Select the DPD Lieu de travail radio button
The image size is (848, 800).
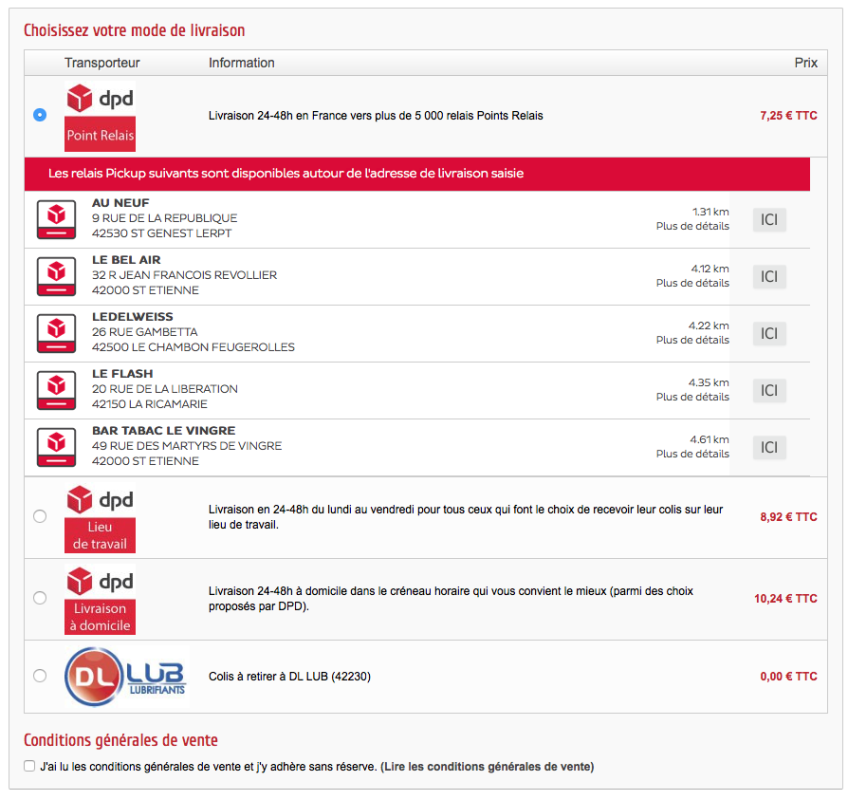39,516
